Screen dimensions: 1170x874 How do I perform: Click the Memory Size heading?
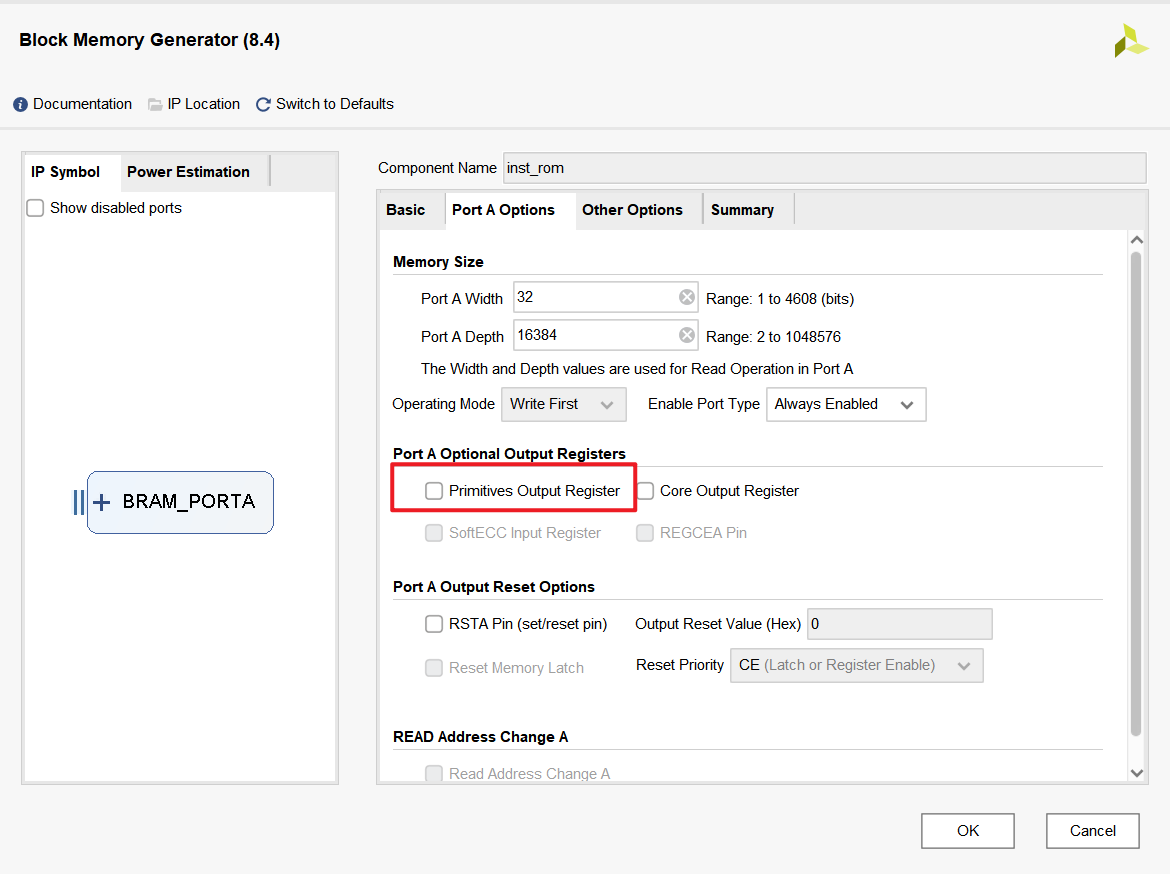click(438, 262)
